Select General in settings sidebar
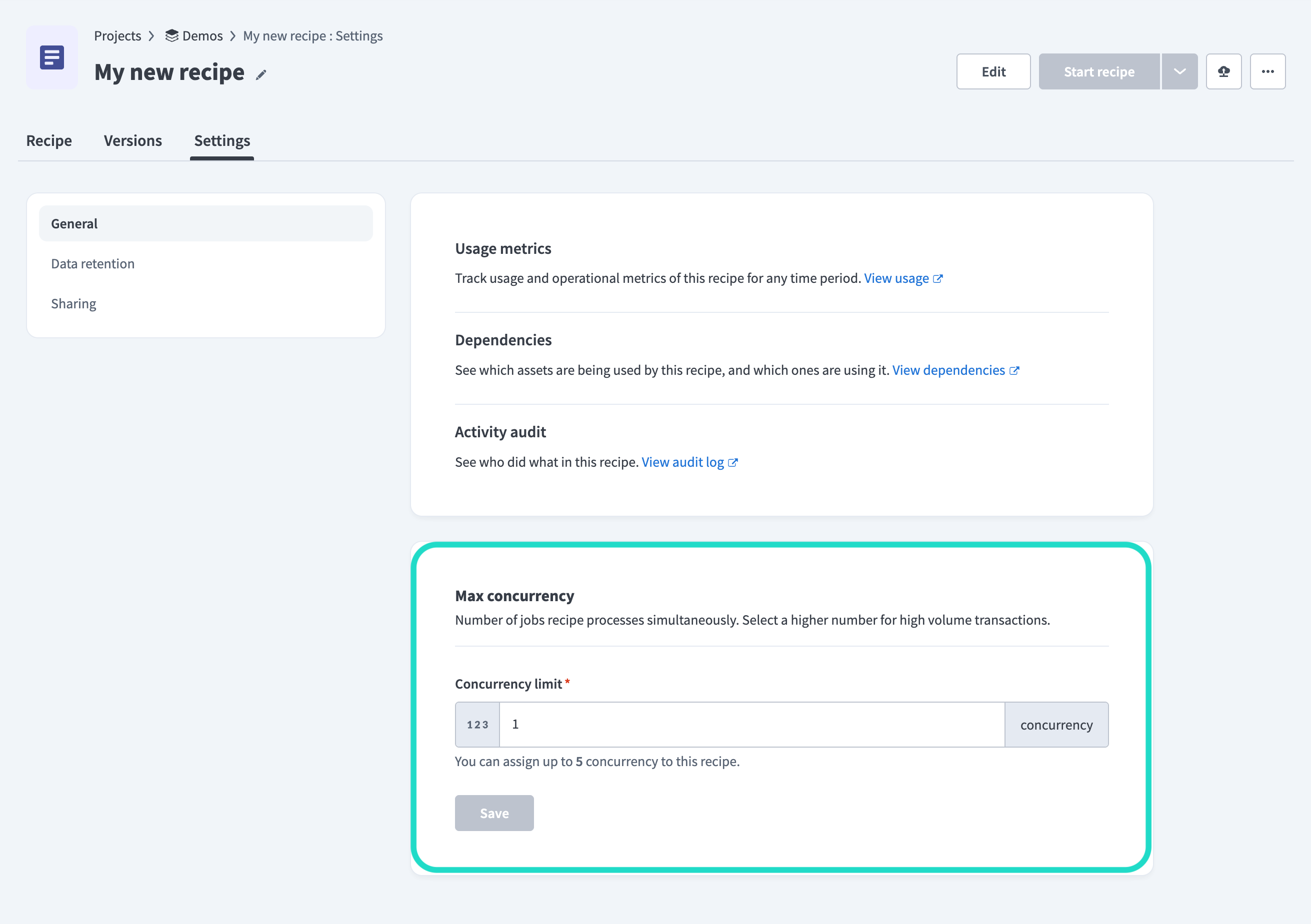 click(205, 223)
